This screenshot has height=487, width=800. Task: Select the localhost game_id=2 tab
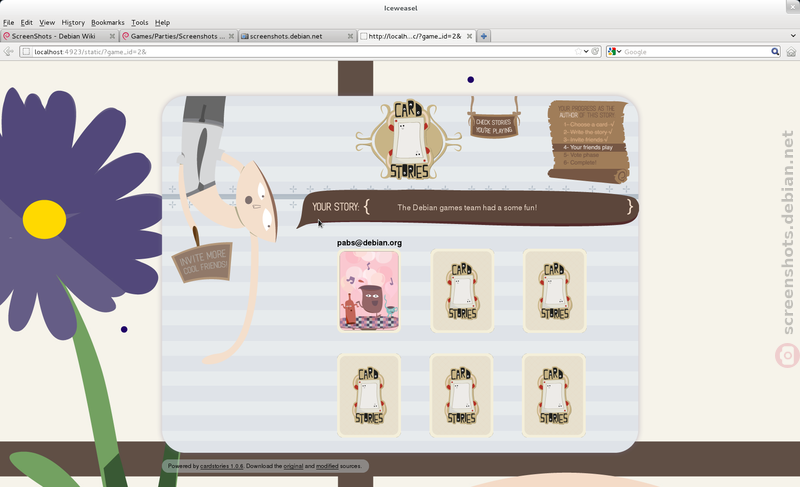coord(416,36)
